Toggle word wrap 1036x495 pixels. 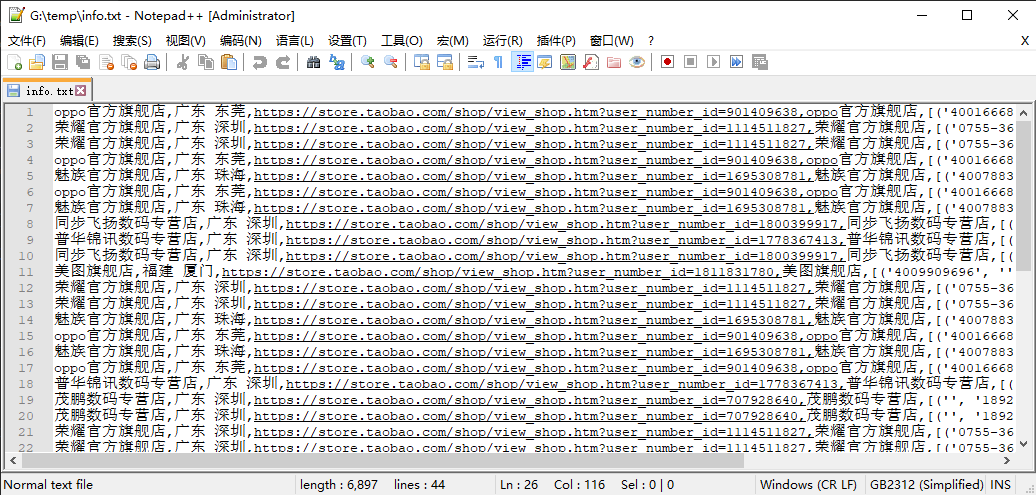pyautogui.click(x=476, y=62)
